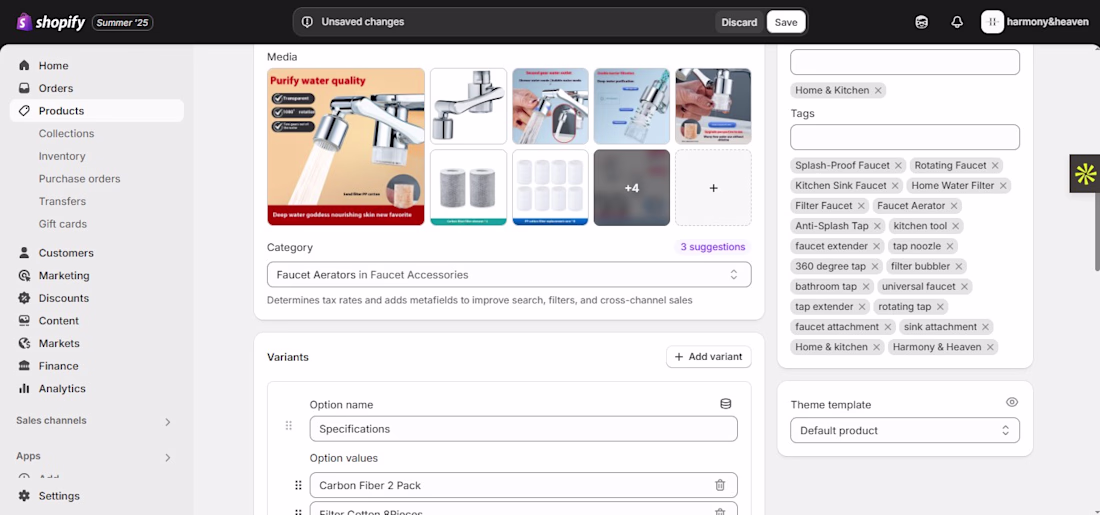Select the eight white filter cotton pieces image
The image size is (1100, 515).
(x=550, y=187)
